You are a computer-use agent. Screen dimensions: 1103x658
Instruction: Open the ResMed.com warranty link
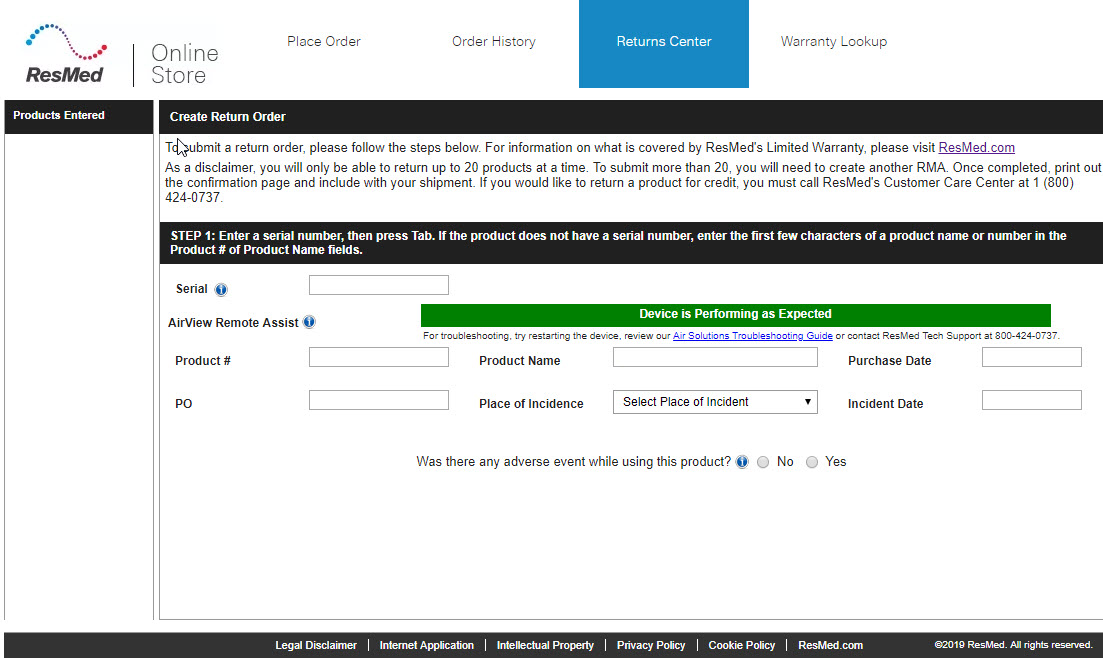(976, 148)
